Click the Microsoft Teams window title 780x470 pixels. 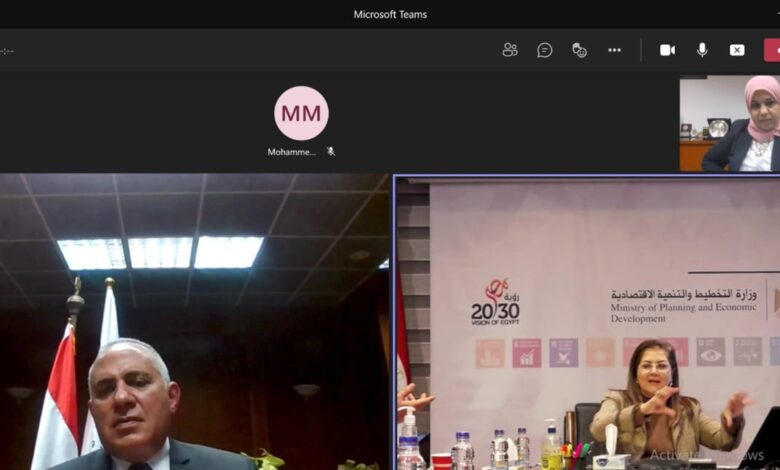390,14
